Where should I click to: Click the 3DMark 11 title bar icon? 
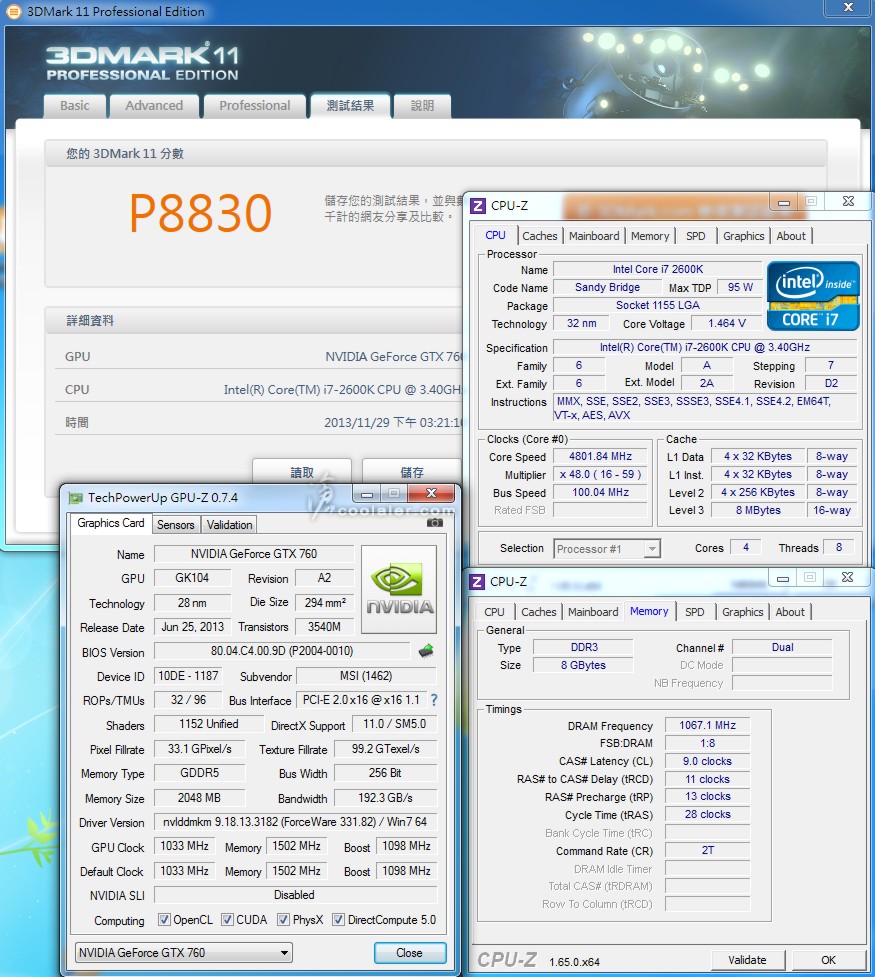click(x=13, y=11)
